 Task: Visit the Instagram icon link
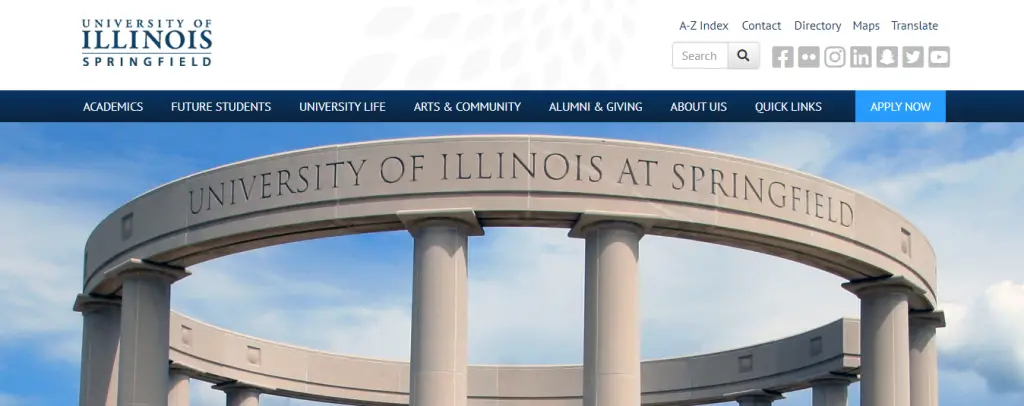[835, 57]
